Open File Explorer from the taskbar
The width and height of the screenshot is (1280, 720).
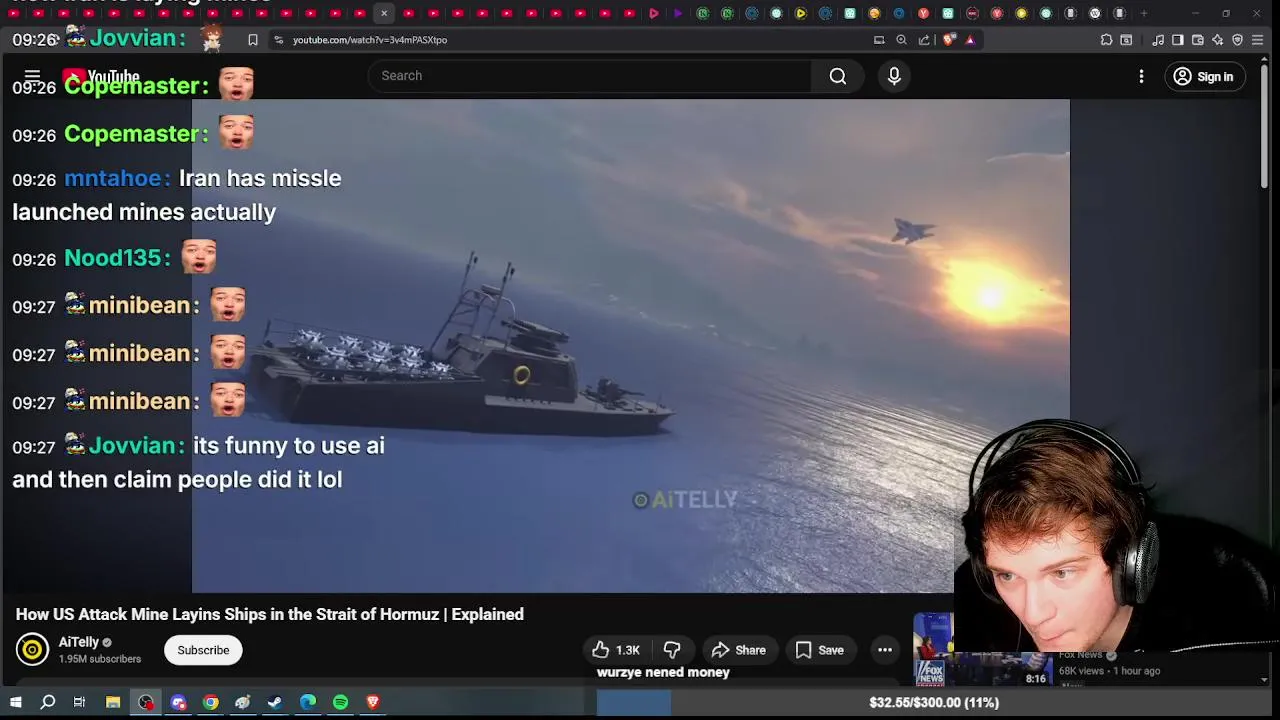pos(113,702)
